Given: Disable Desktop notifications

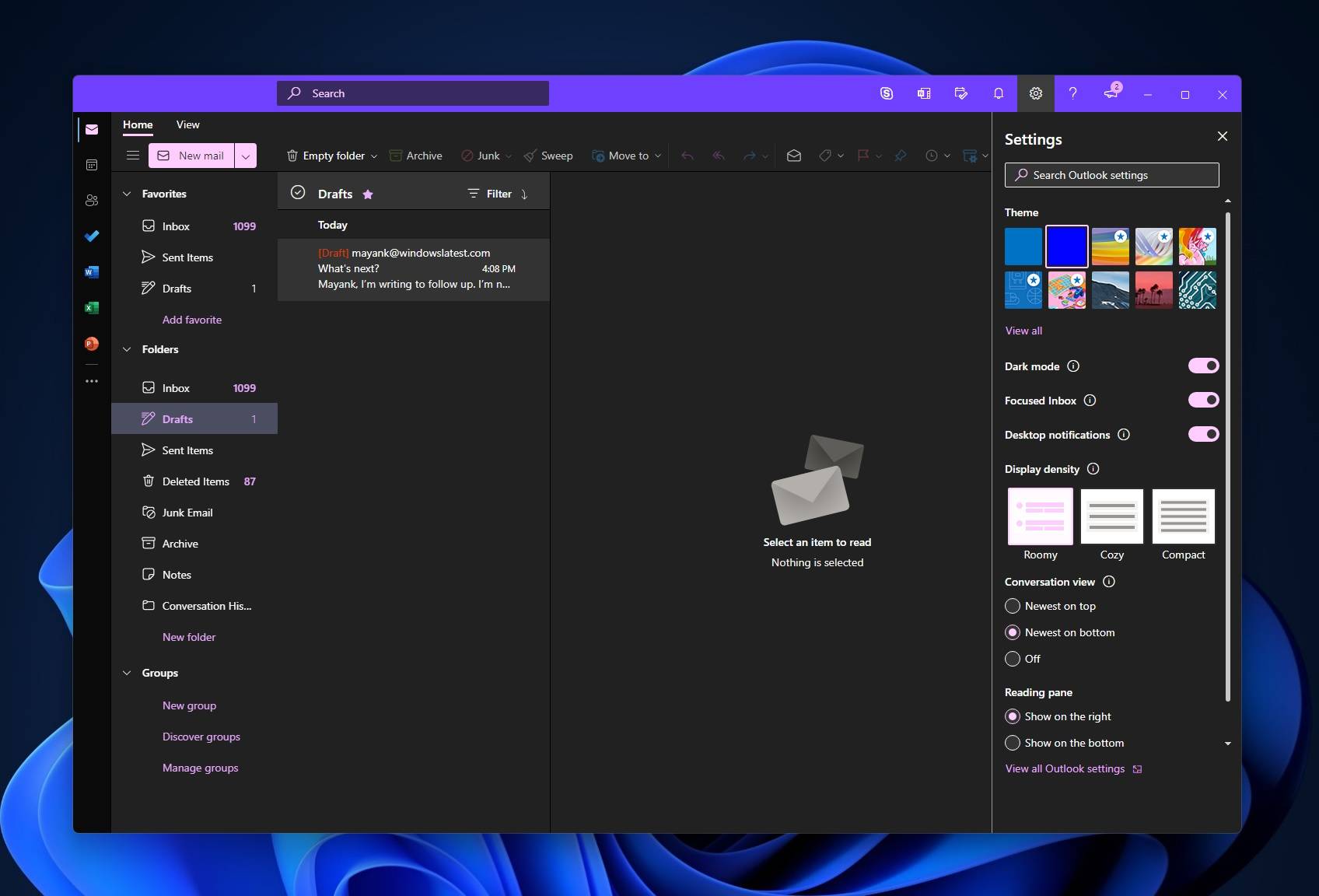Looking at the screenshot, I should pos(1203,435).
